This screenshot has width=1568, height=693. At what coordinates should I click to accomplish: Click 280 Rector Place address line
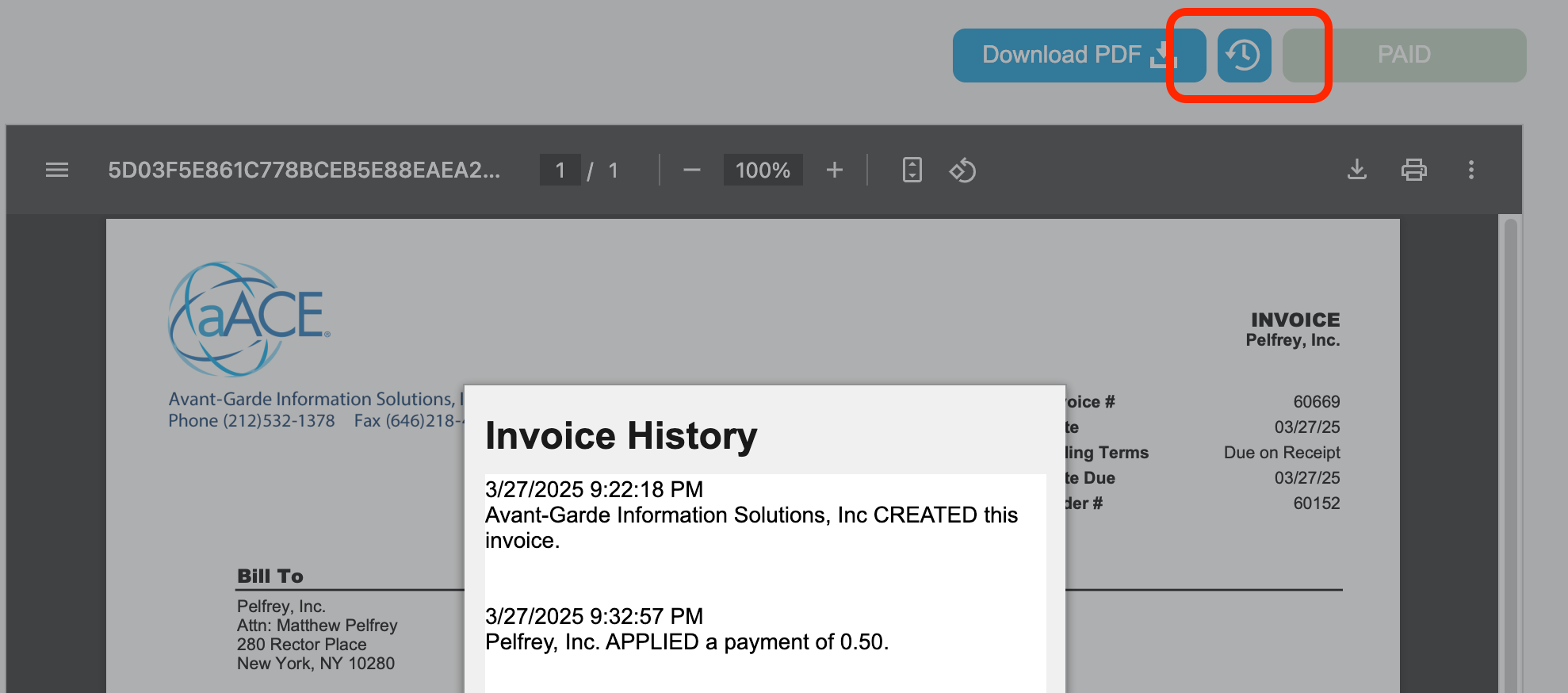tap(301, 645)
